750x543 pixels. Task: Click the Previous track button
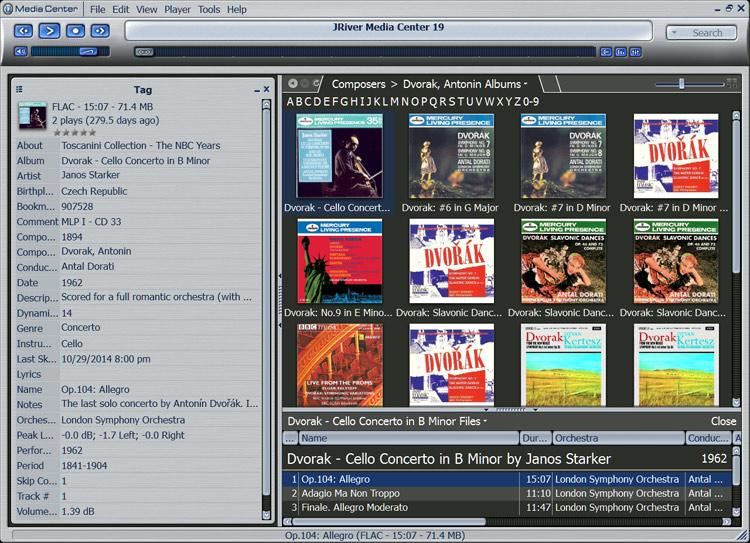(x=23, y=31)
